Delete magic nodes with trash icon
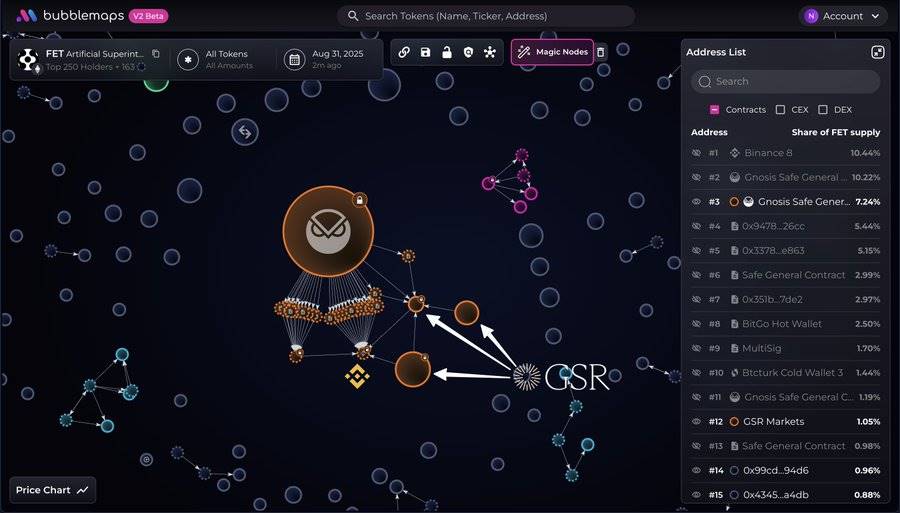The height and width of the screenshot is (513, 900). coord(601,52)
